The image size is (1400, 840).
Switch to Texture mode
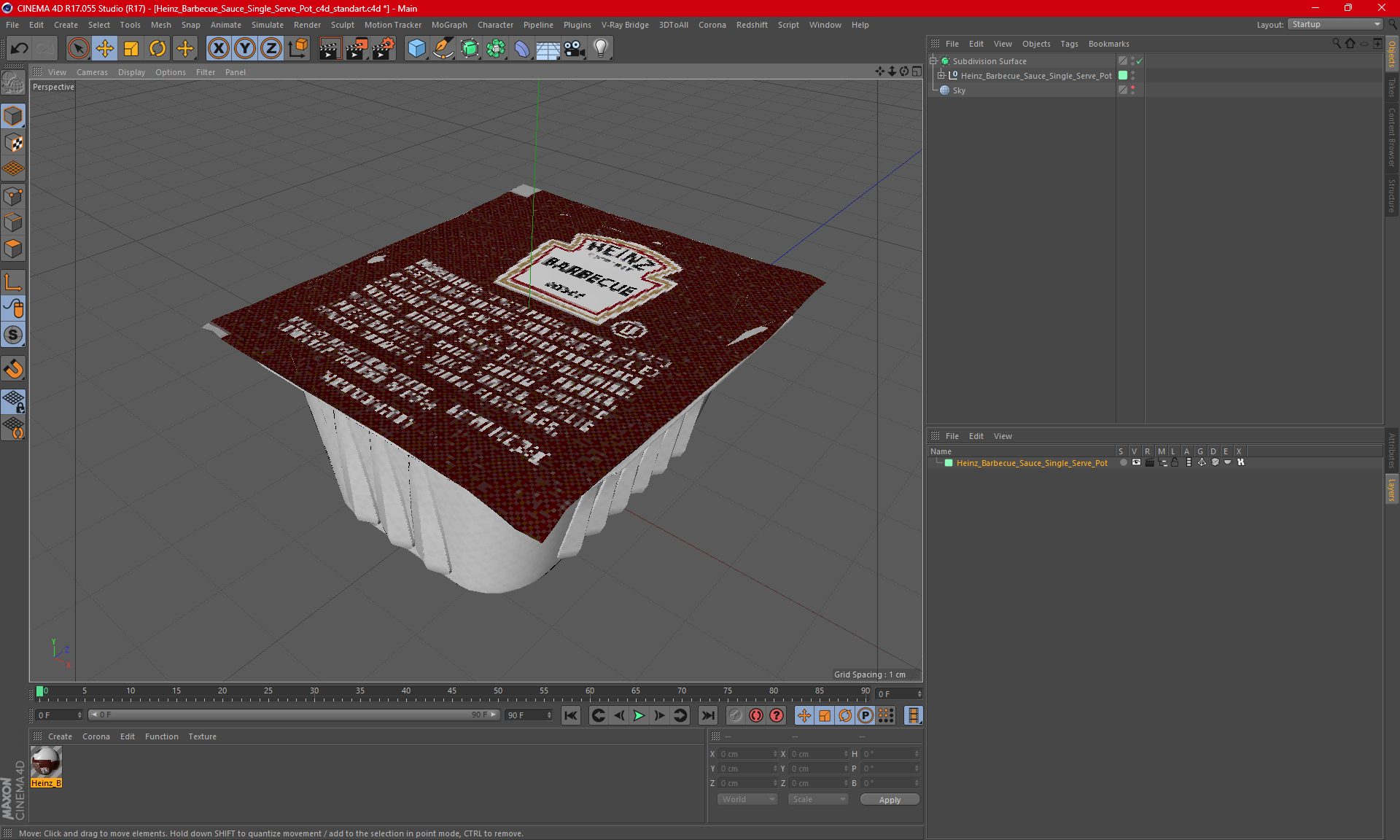tap(13, 143)
